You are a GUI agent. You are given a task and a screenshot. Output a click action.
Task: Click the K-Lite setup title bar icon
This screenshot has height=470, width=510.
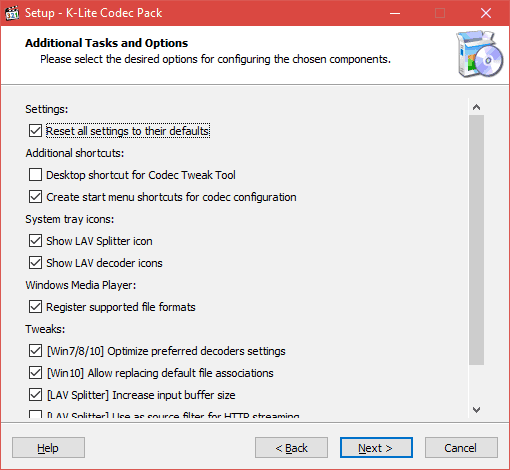point(12,13)
